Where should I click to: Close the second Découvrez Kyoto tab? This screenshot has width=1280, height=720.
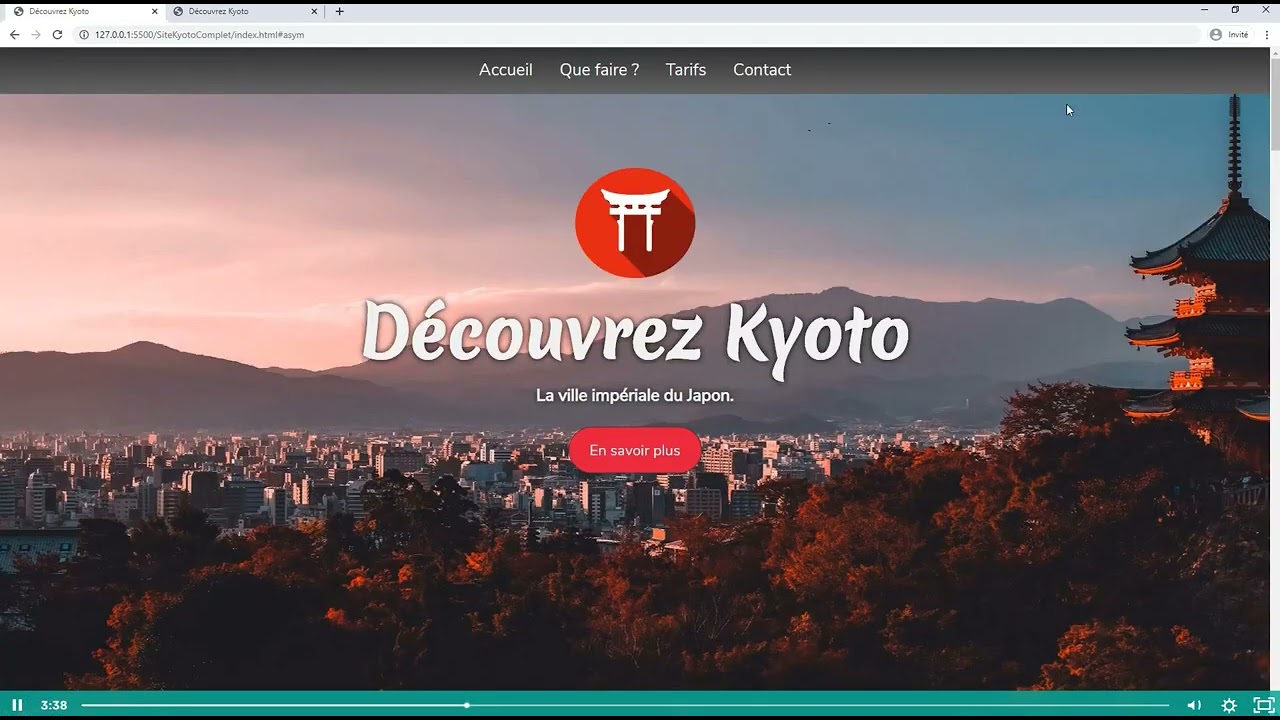click(314, 11)
